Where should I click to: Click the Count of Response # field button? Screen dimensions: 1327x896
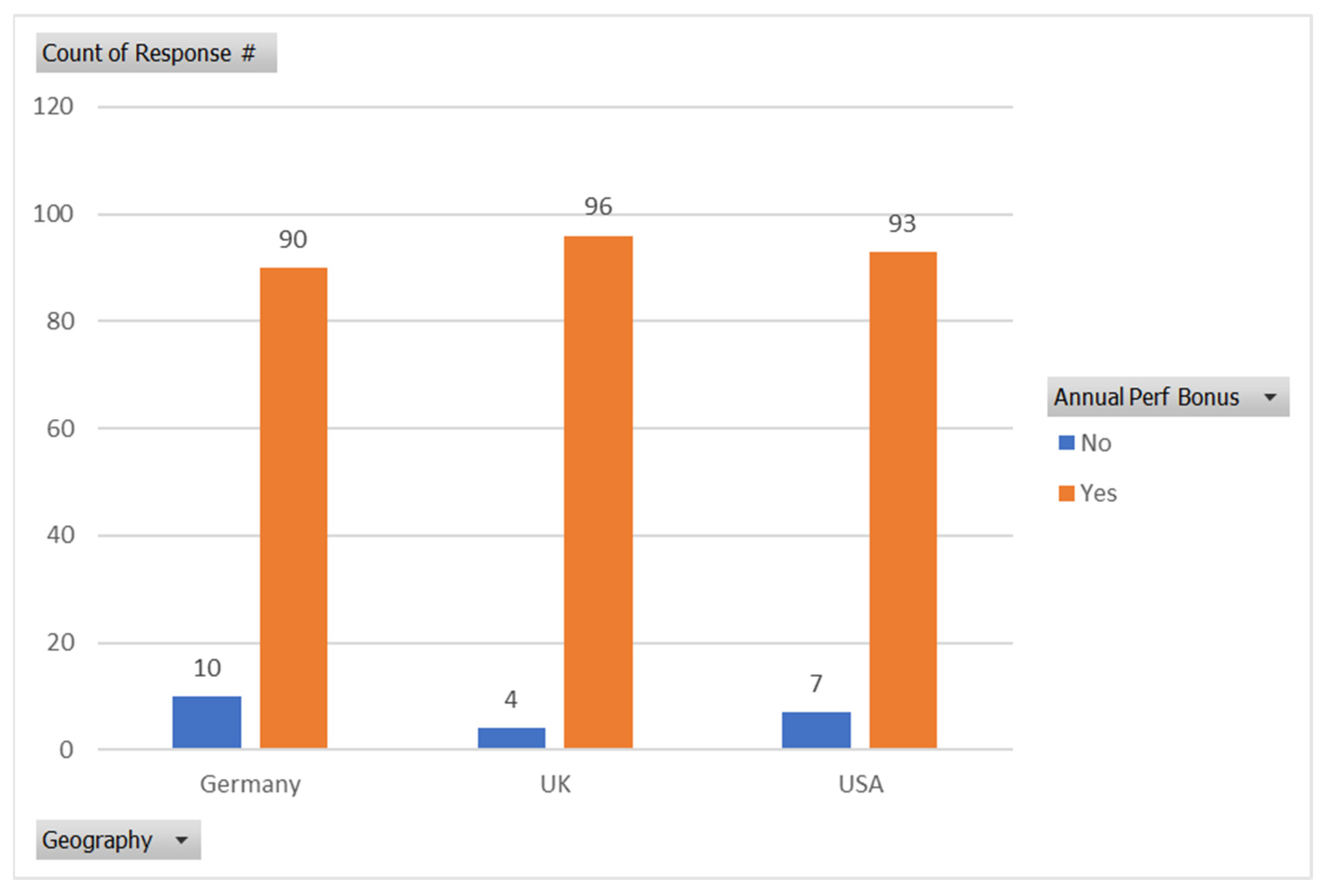(x=156, y=53)
